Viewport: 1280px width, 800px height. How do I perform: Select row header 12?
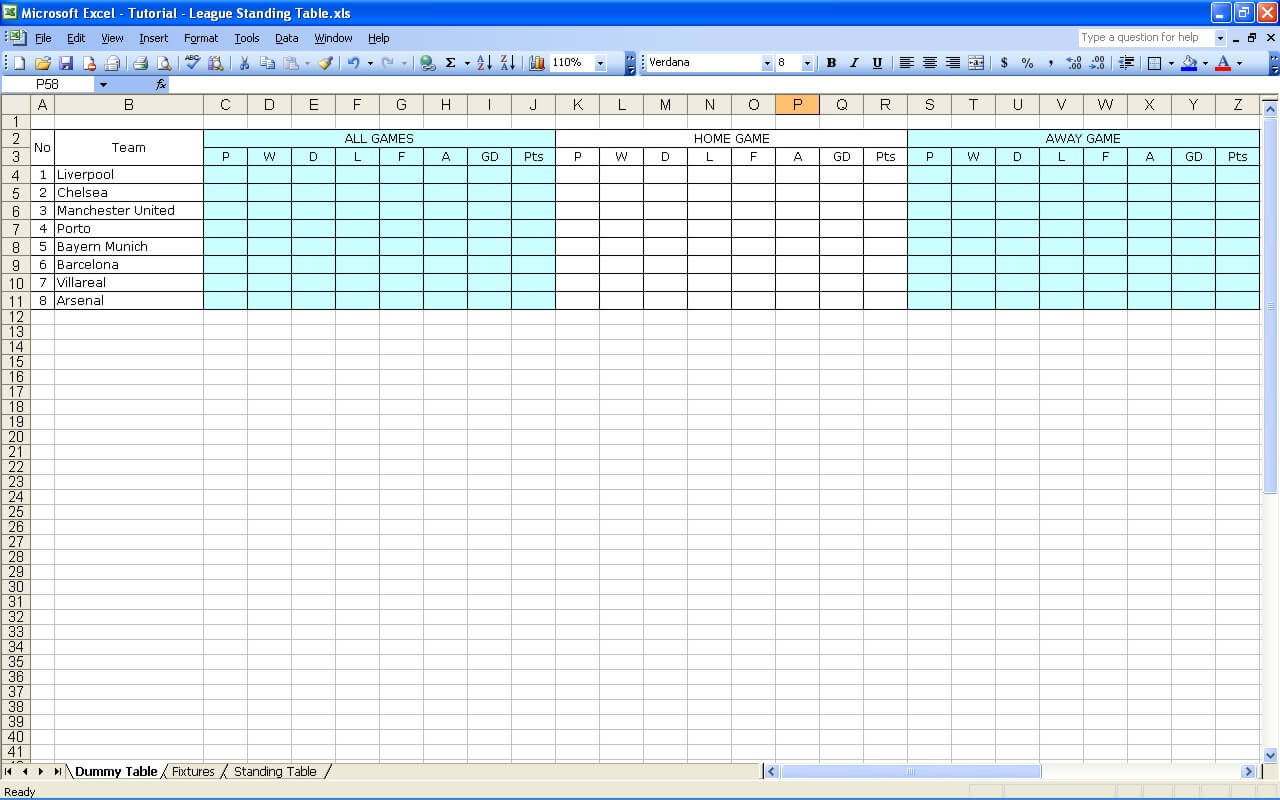coord(16,317)
